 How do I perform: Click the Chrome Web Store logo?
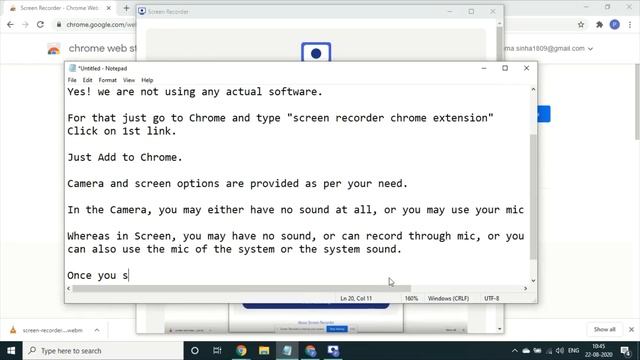pos(54,49)
